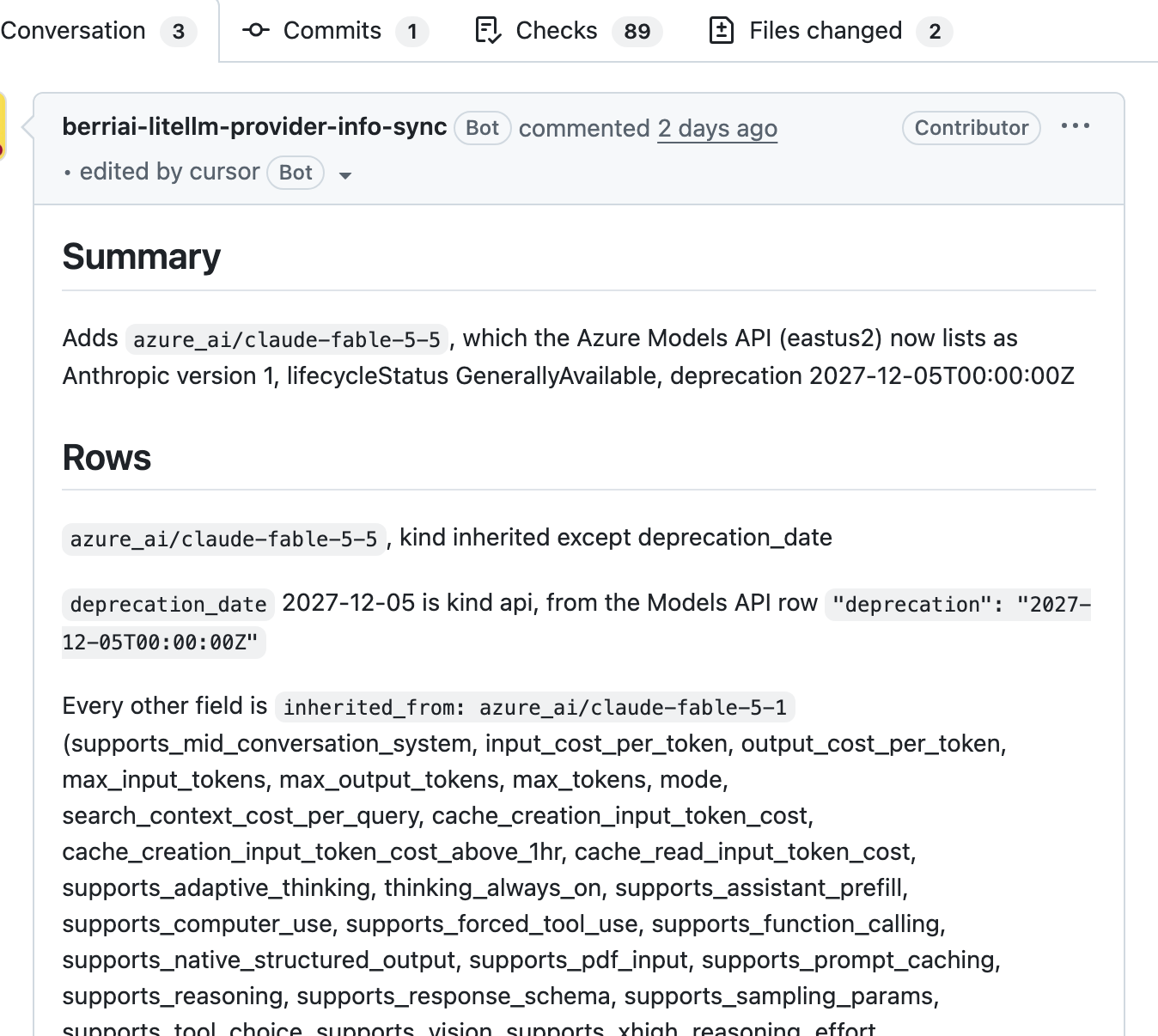Open the Checks tab
Viewport: 1158px width, 1036px height.
[568, 31]
